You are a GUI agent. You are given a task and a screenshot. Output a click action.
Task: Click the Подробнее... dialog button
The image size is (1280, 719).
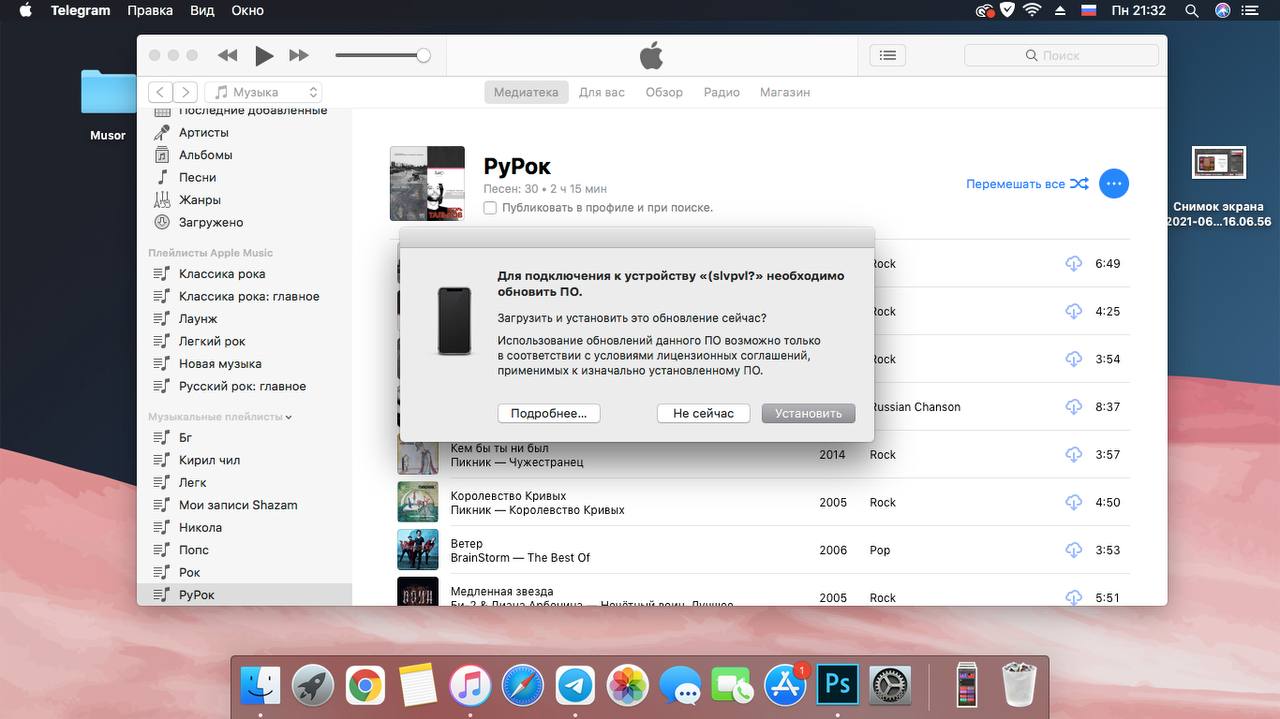click(549, 413)
